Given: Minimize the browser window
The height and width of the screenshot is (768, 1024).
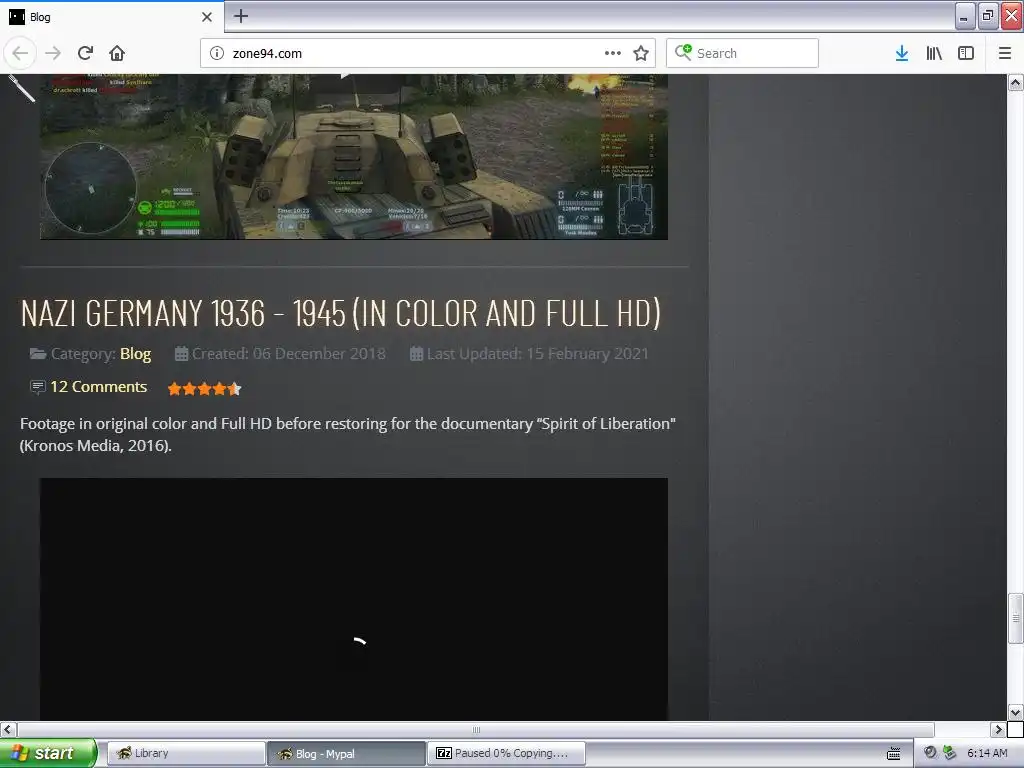Looking at the screenshot, I should [x=965, y=16].
